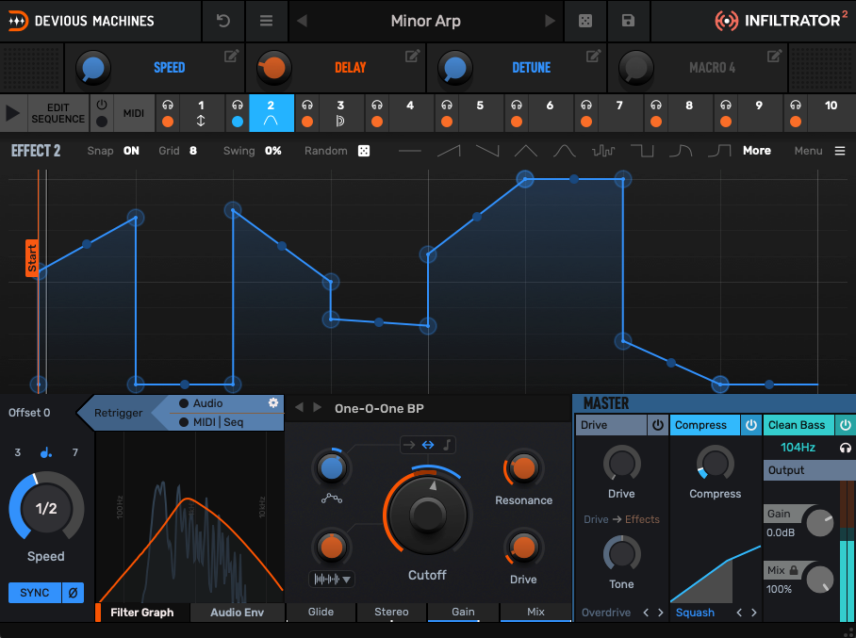Click the Clean Bass headphone listen icon
856x638 pixels.
pos(845,448)
